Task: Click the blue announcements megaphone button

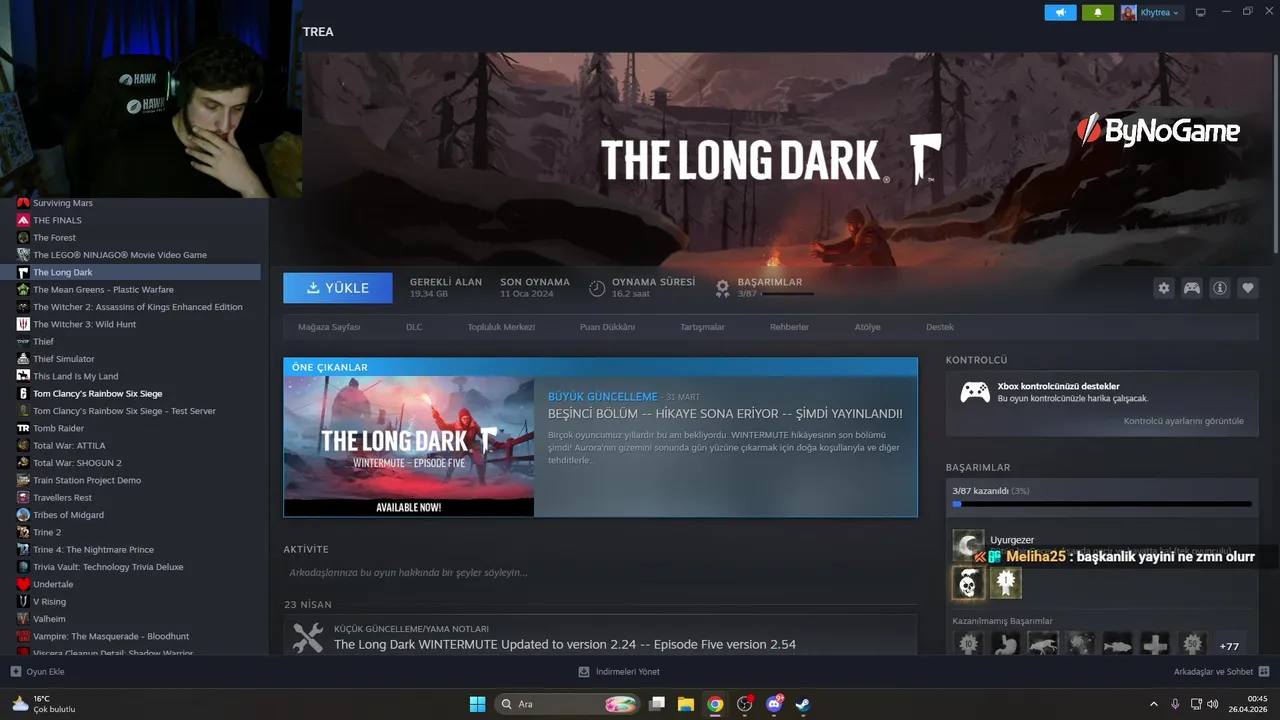Action: click(1060, 12)
